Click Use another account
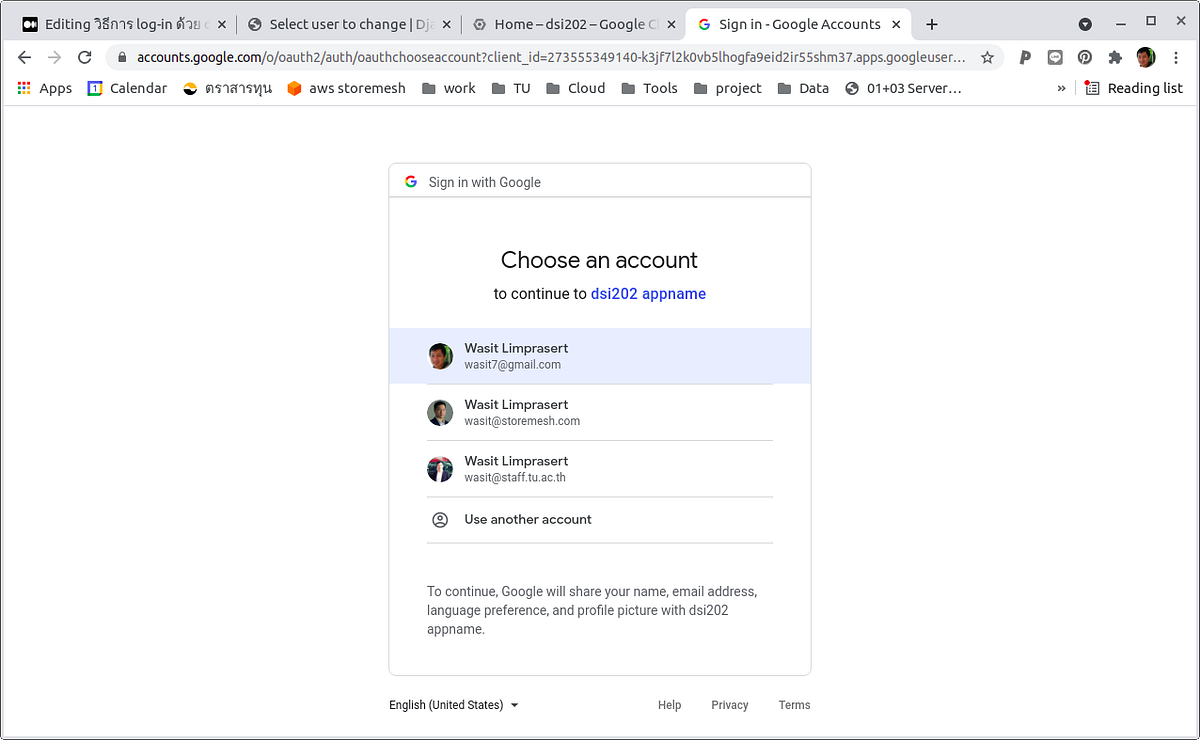Viewport: 1200px width, 740px height. pos(527,519)
